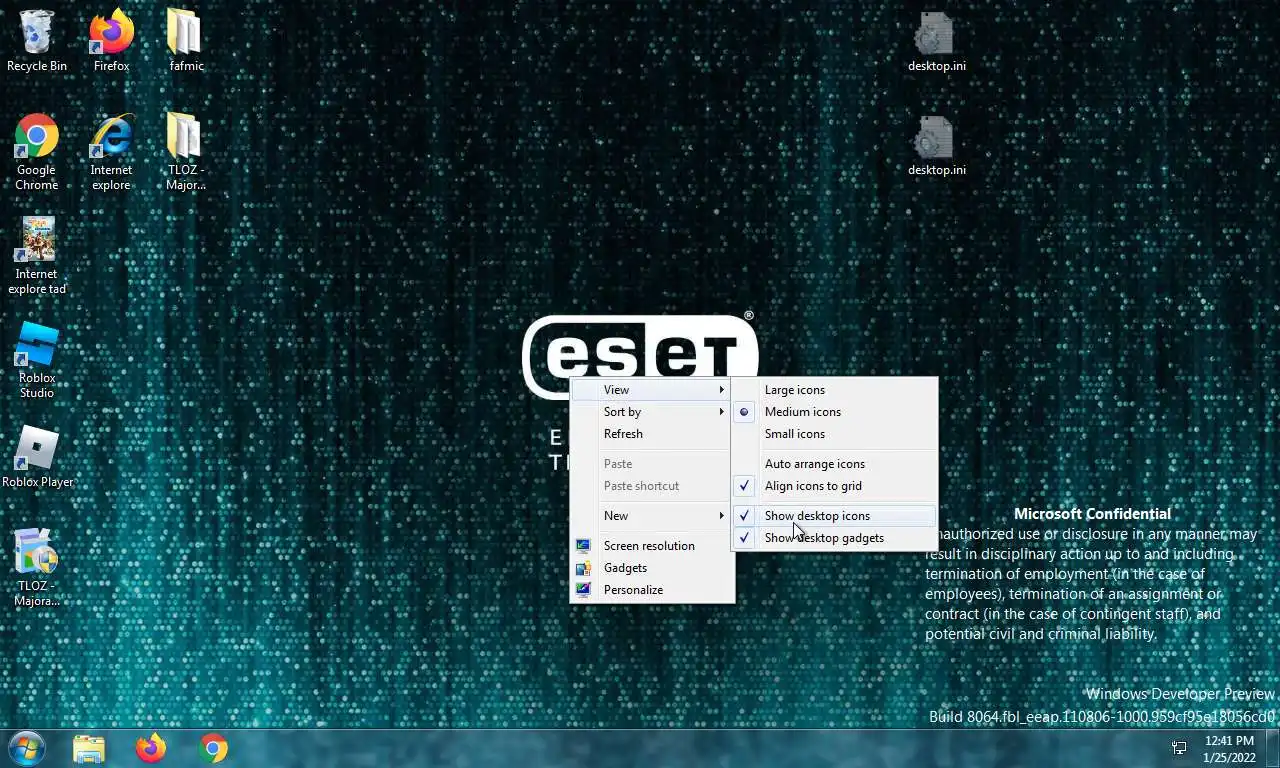Select the lower desktop.ini file icon
The image size is (1280, 768).
tap(937, 145)
